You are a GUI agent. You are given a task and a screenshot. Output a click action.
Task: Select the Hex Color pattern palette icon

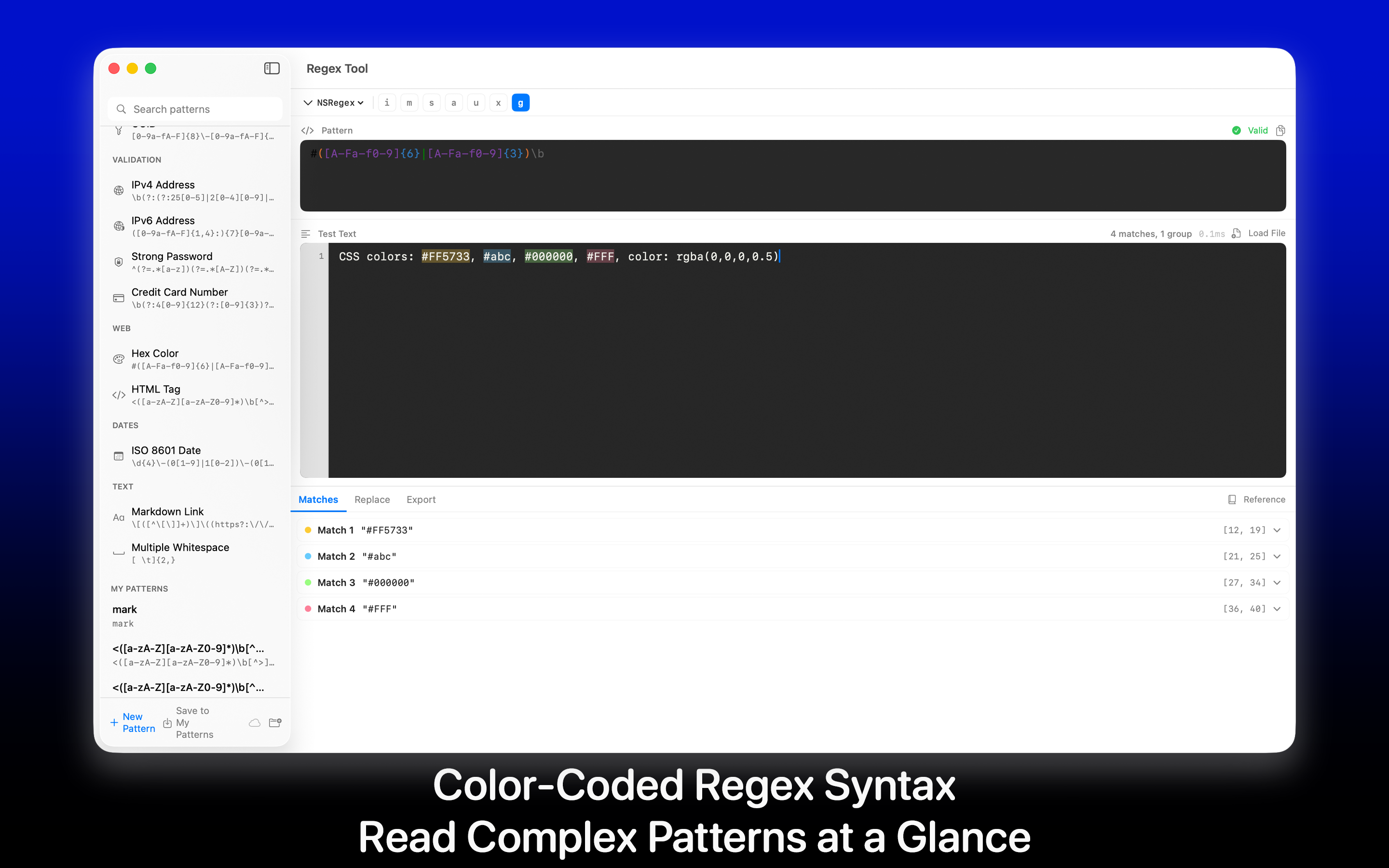(x=118, y=359)
